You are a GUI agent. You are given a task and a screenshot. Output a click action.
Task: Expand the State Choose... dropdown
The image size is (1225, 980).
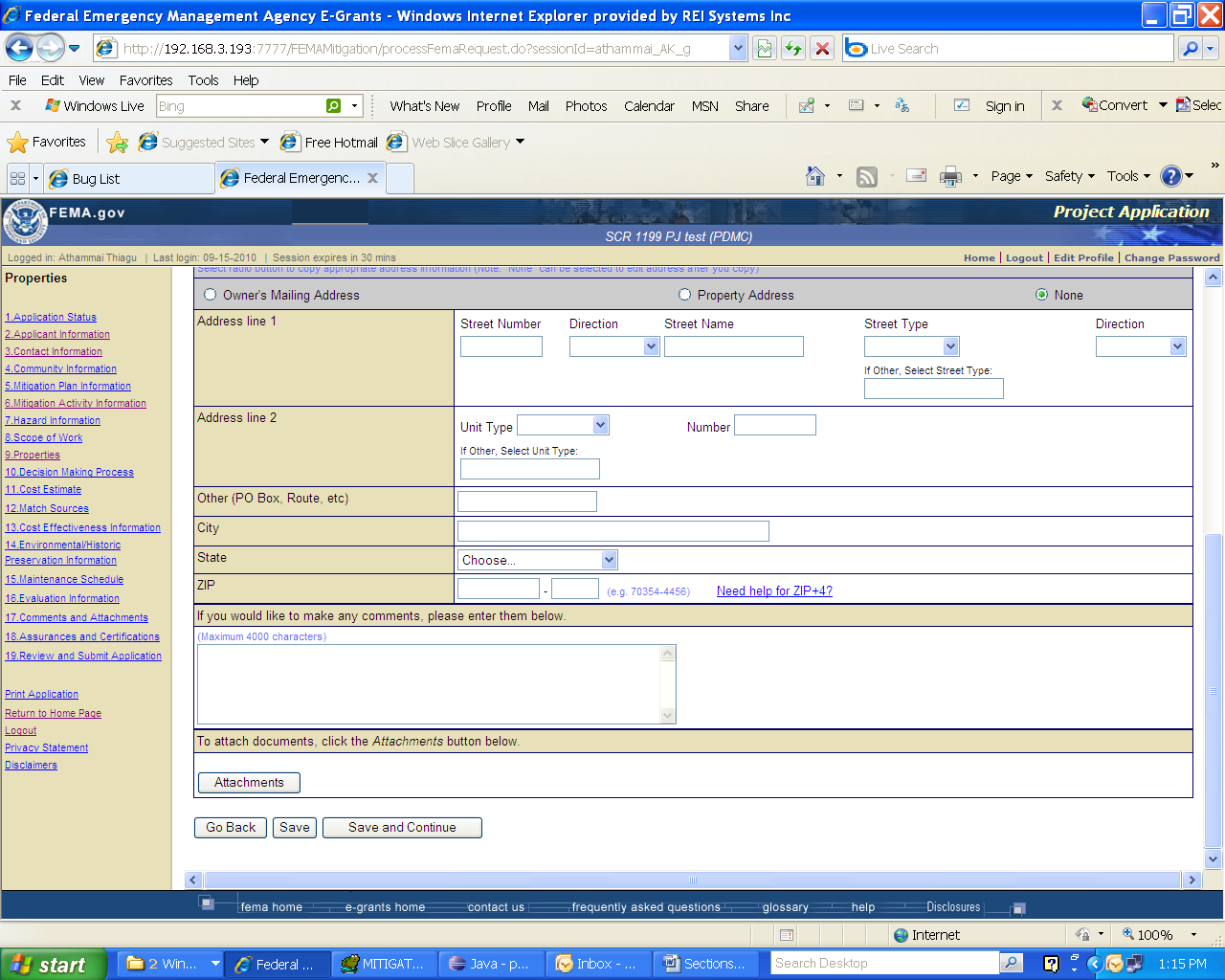pyautogui.click(x=539, y=560)
